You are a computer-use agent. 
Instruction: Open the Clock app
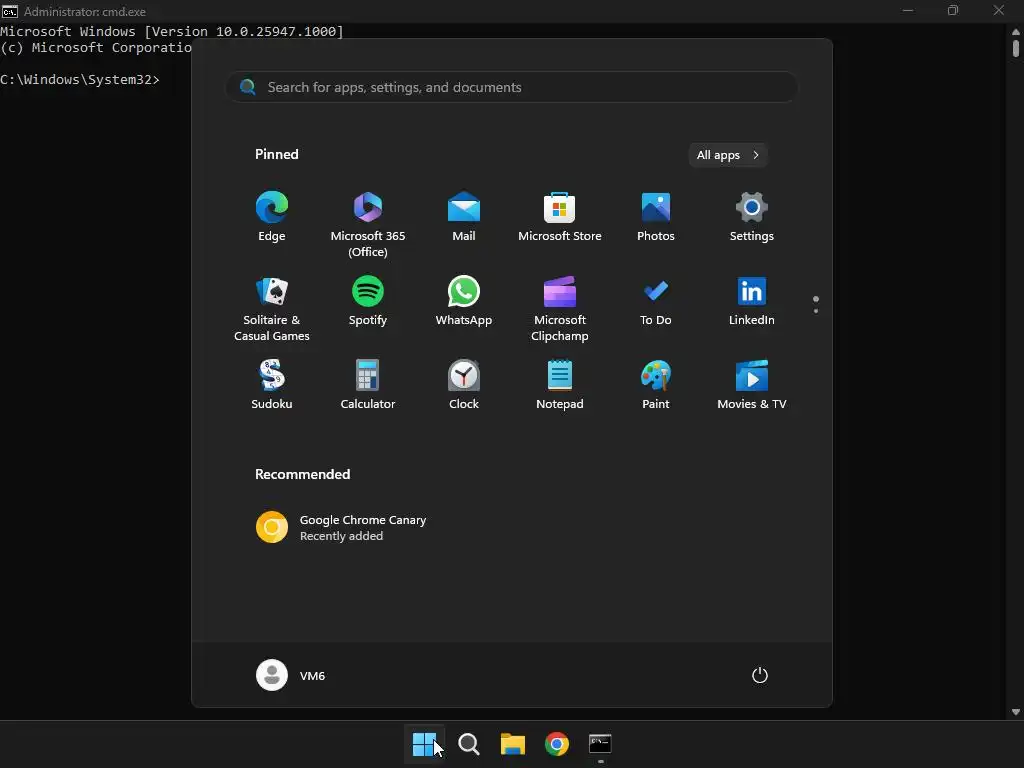click(x=464, y=385)
